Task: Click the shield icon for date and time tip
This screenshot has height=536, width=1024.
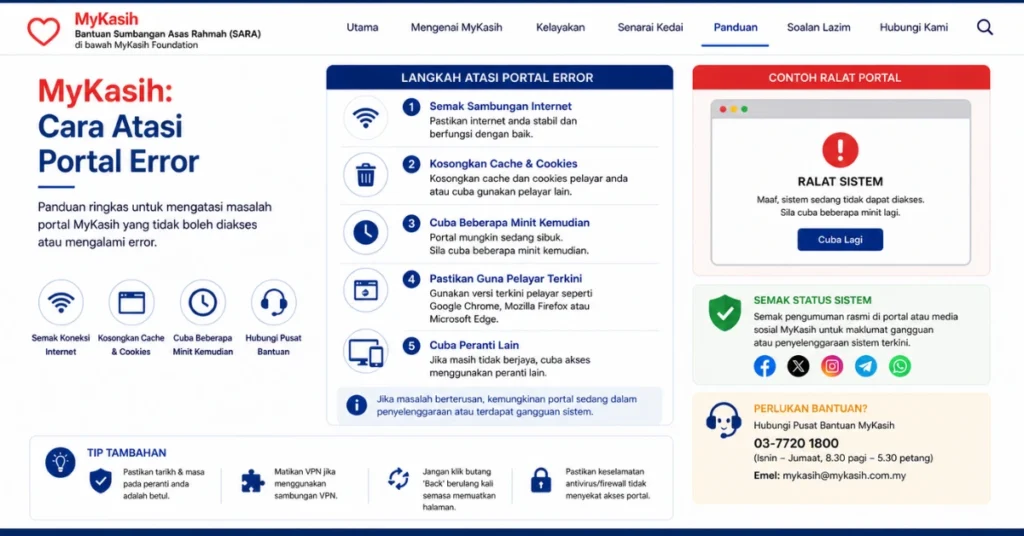Action: 101,481
